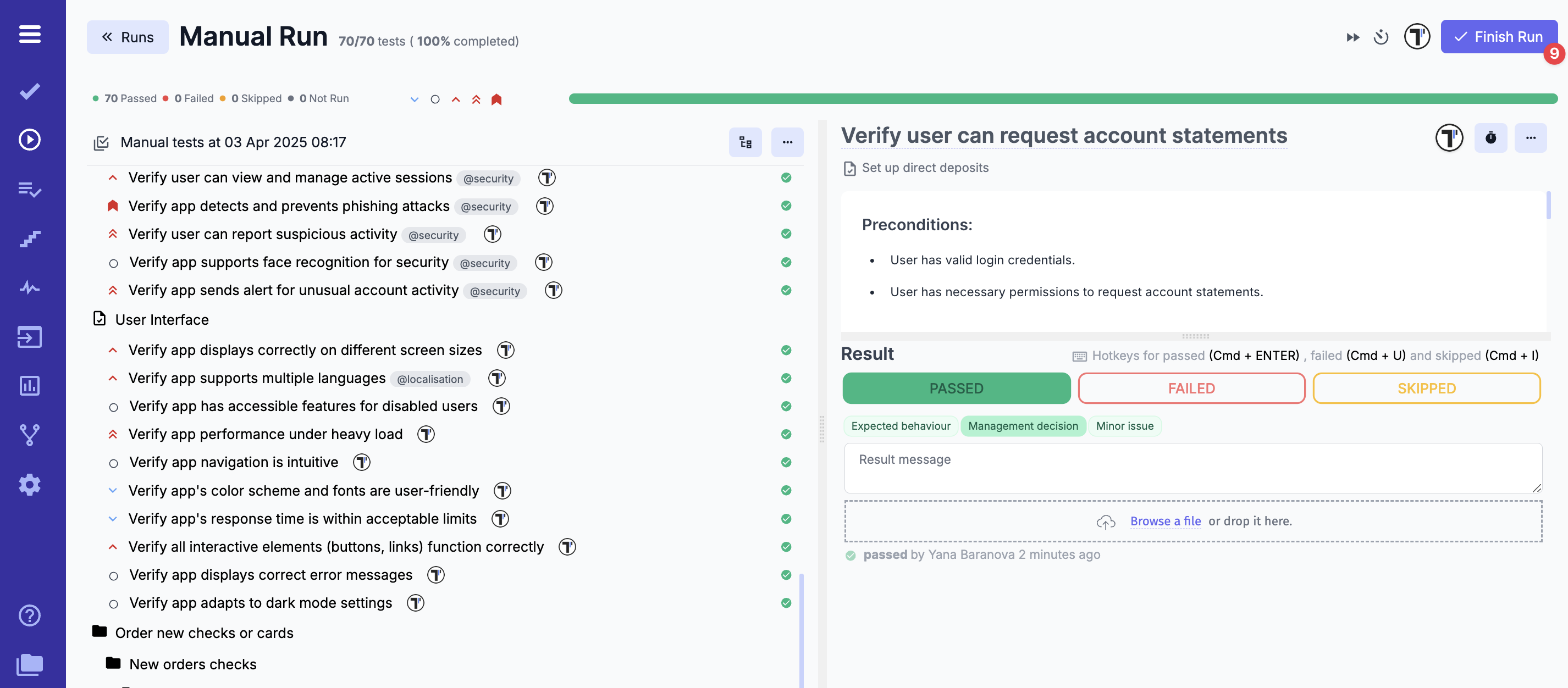Filter by critical priority red bookmark icon
Viewport: 1568px width, 688px height.
(x=496, y=99)
